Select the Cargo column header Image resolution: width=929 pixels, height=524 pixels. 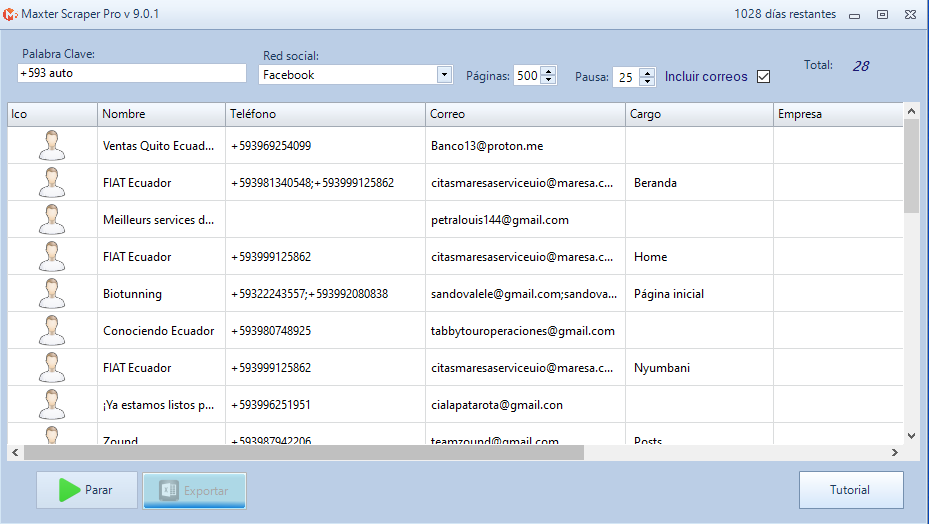coord(700,114)
